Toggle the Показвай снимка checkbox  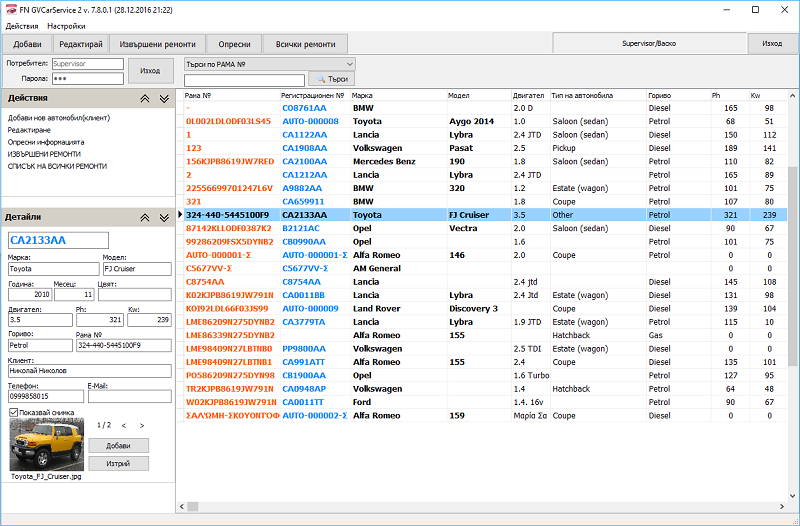click(13, 411)
